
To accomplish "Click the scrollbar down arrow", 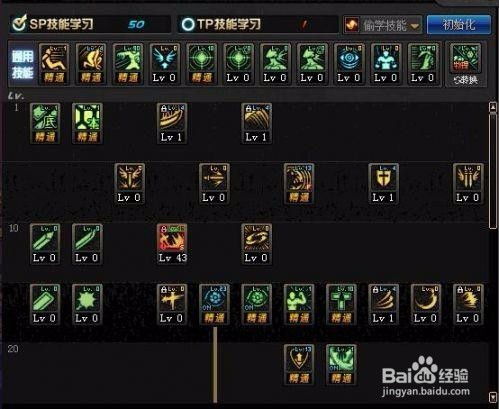I will tap(493, 397).
